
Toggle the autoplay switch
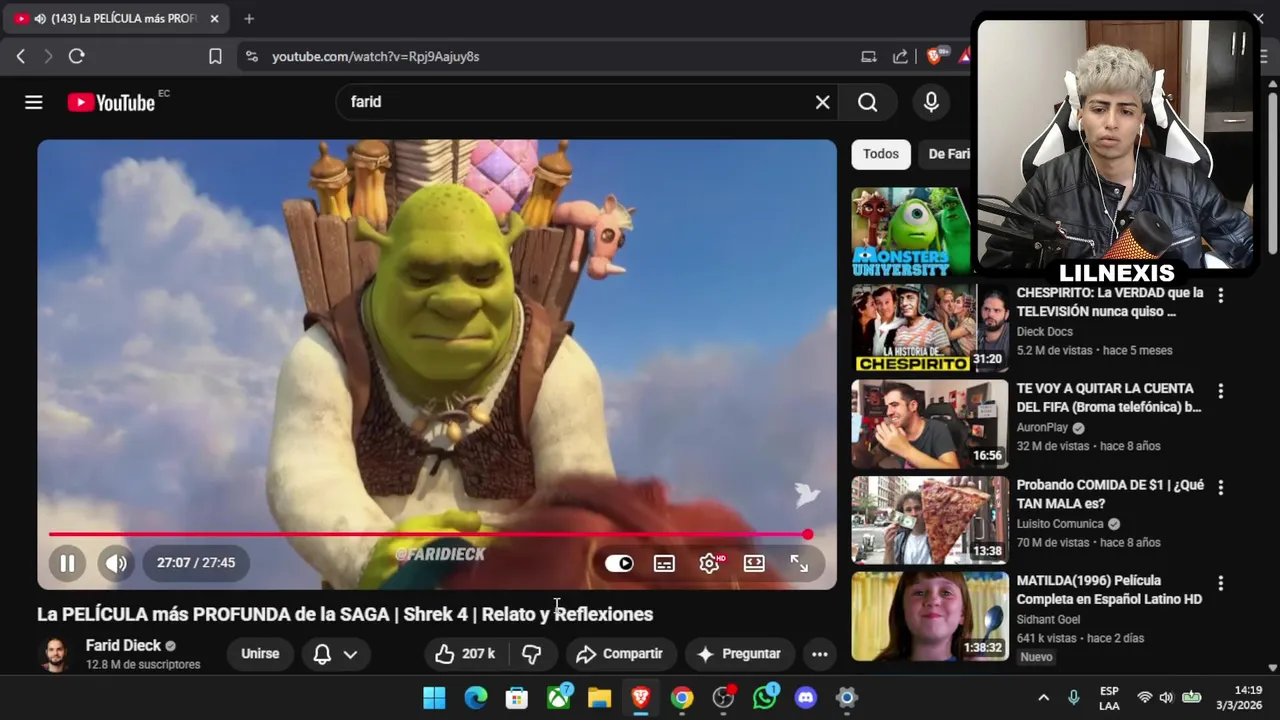pyautogui.click(x=619, y=563)
